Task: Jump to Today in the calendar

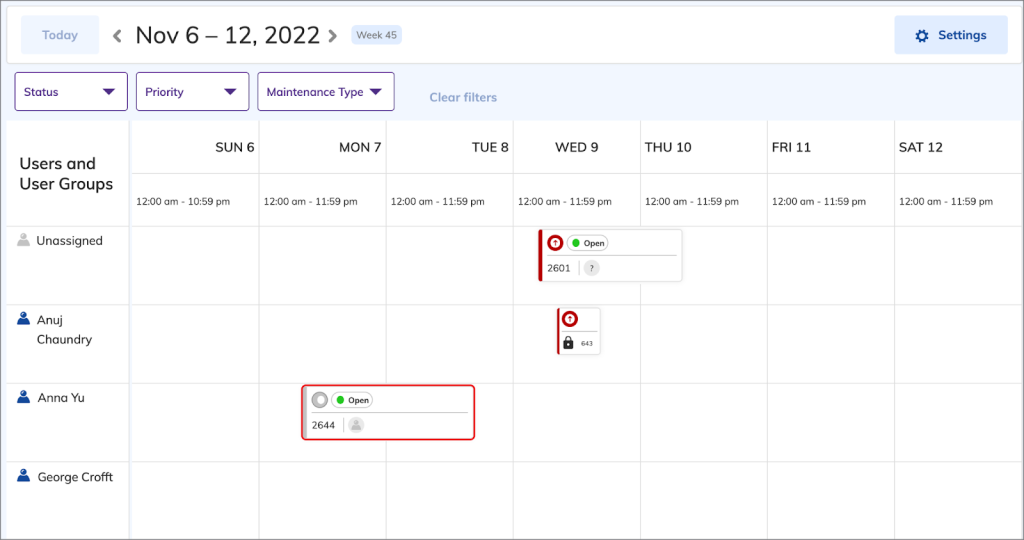Action: [x=60, y=35]
